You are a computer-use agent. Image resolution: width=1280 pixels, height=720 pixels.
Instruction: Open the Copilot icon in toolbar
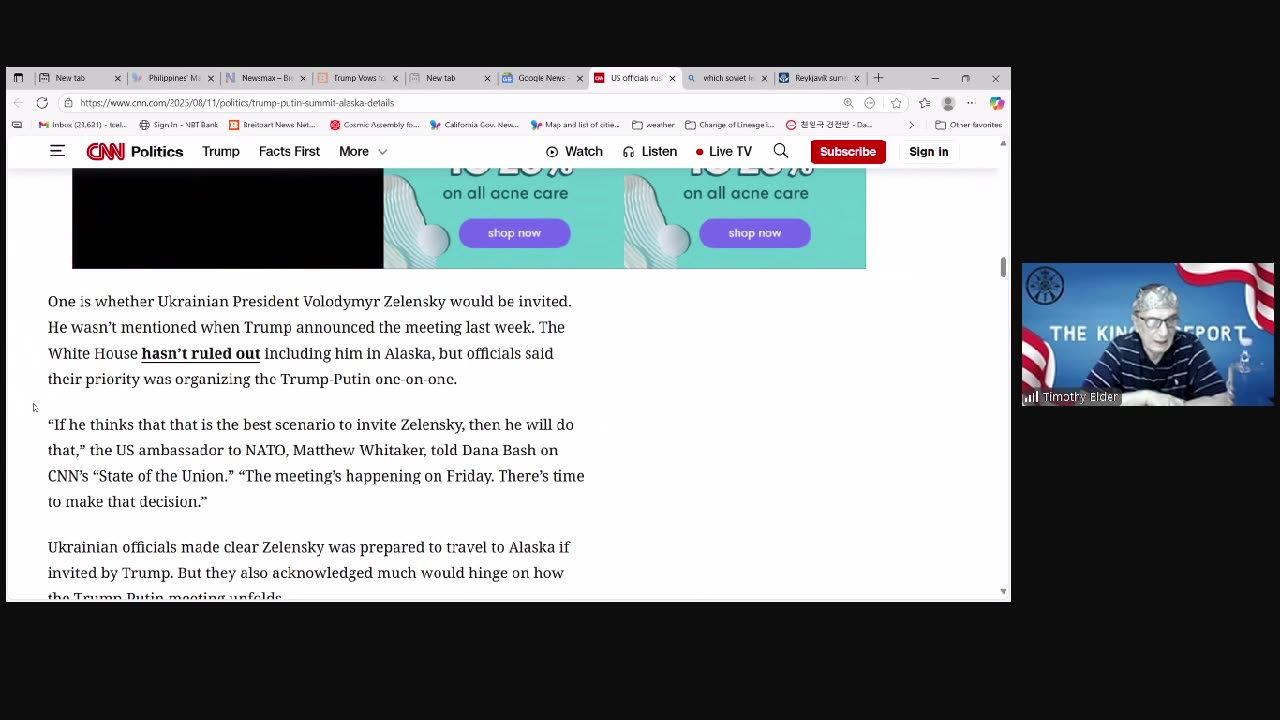point(997,103)
